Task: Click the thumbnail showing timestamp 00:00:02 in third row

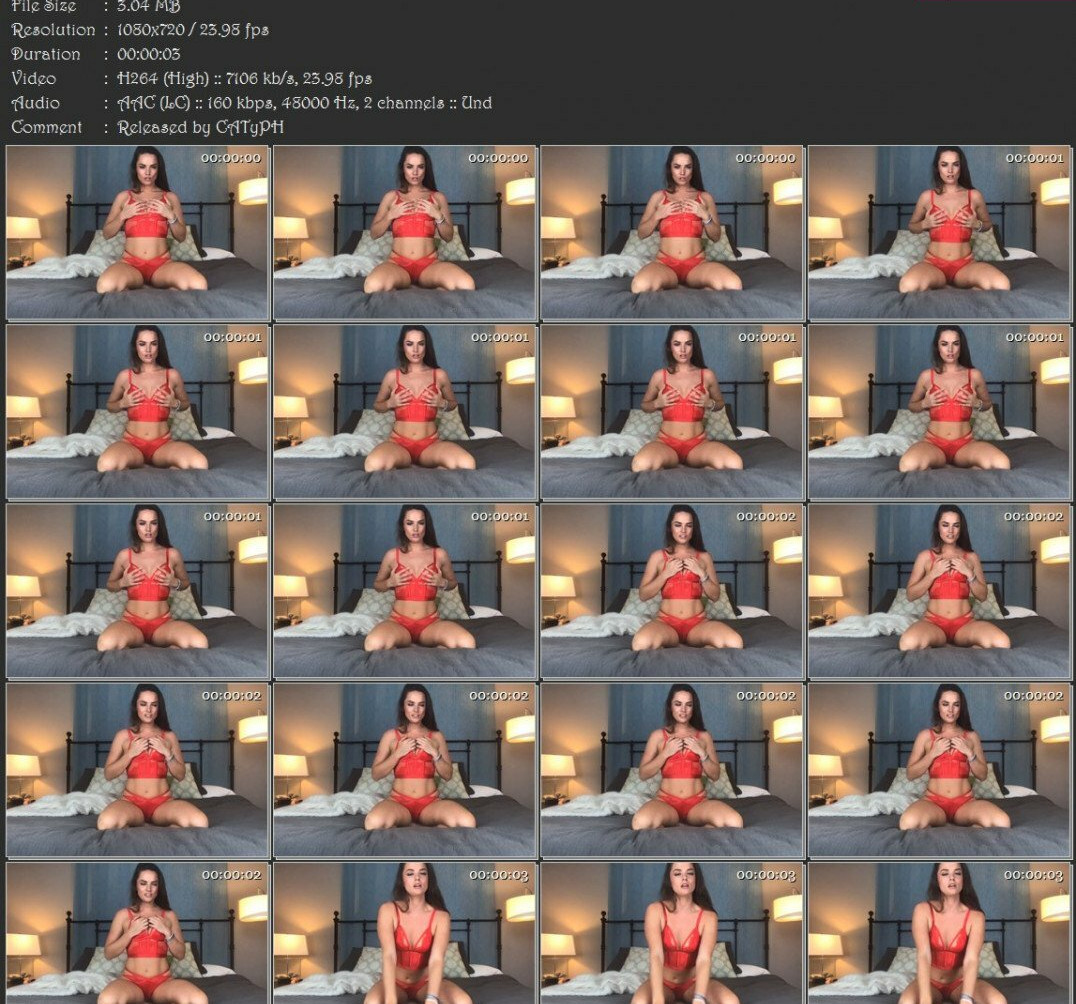Action: coord(671,591)
